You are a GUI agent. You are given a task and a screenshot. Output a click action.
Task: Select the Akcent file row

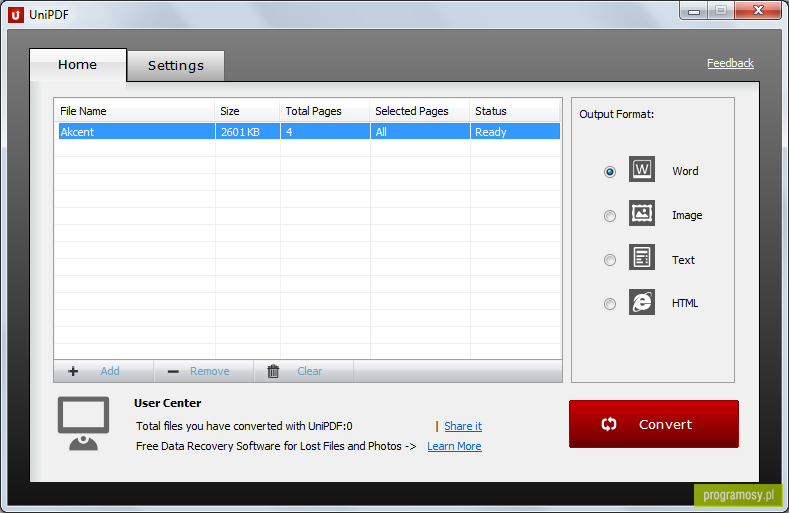309,131
